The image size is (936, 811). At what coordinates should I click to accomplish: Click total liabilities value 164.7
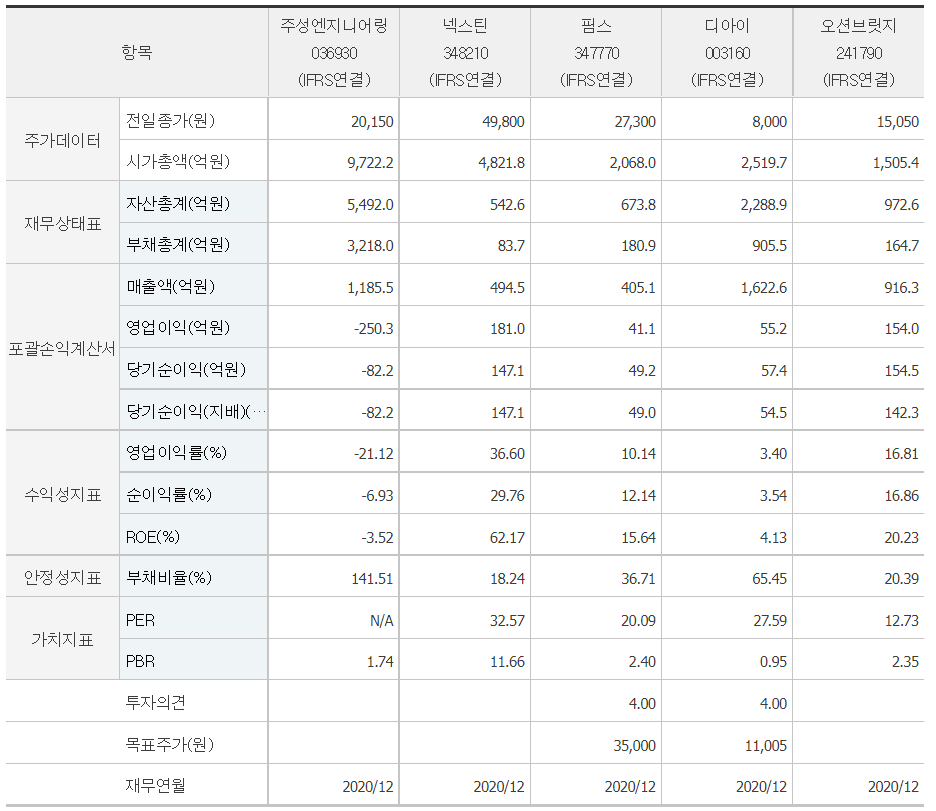pos(901,245)
